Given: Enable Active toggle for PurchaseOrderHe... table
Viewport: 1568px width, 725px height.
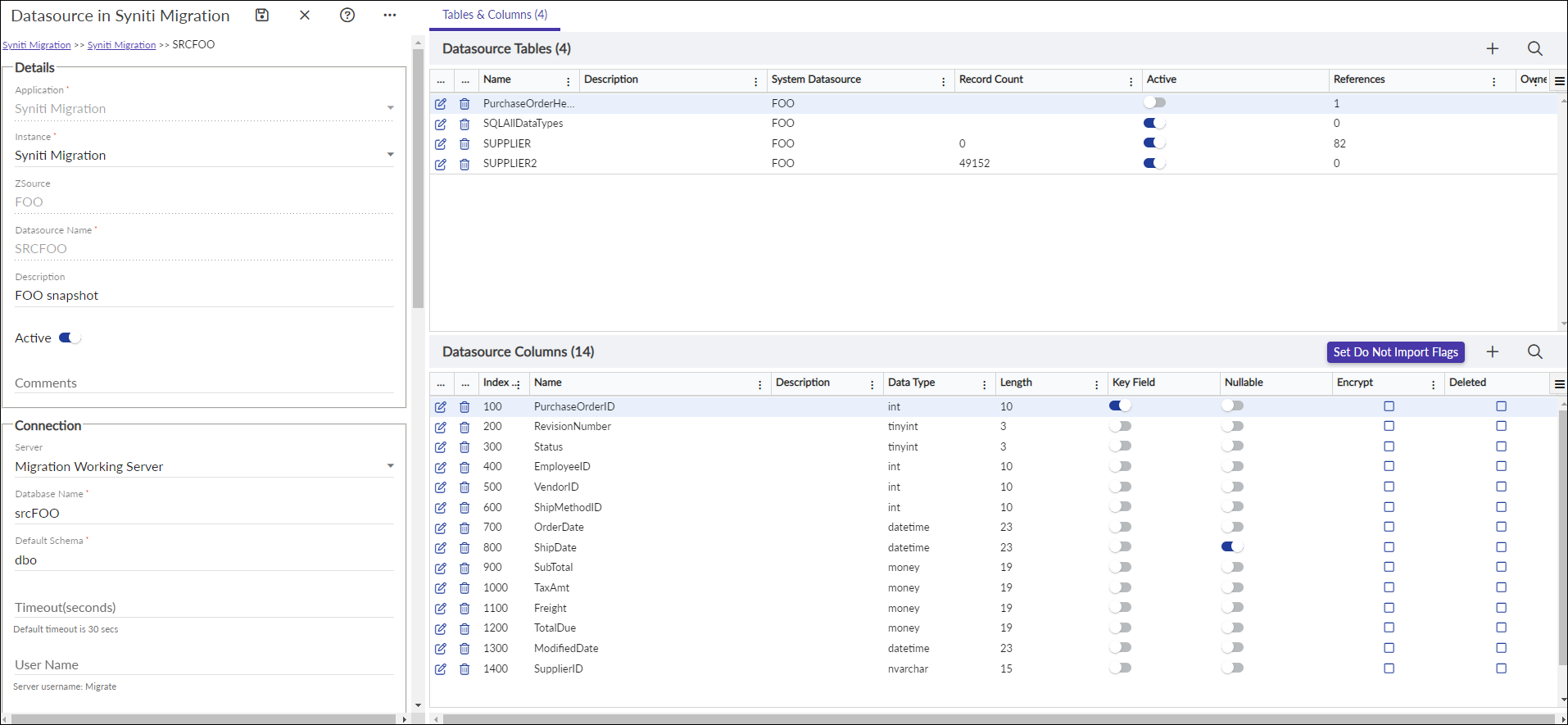Looking at the screenshot, I should [x=1154, y=102].
